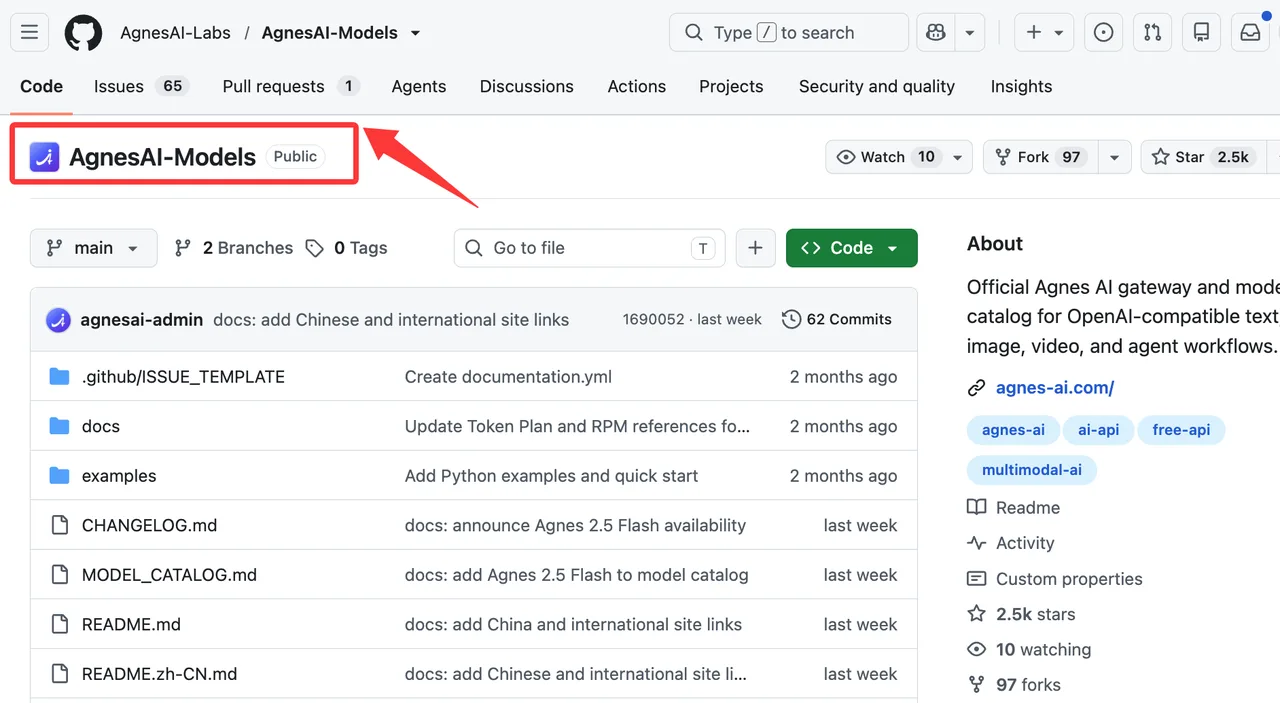Open the pull requests icon in header
This screenshot has width=1280, height=703.
pyautogui.click(x=1152, y=33)
